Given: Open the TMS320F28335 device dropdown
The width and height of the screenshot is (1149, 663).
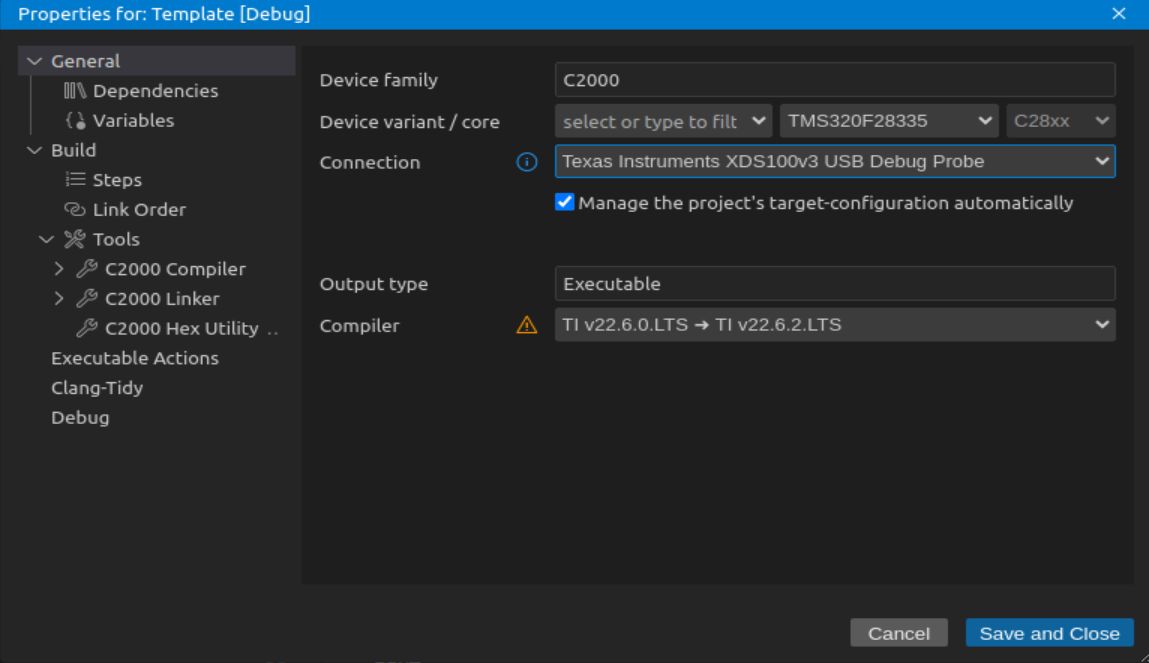Looking at the screenshot, I should 889,121.
